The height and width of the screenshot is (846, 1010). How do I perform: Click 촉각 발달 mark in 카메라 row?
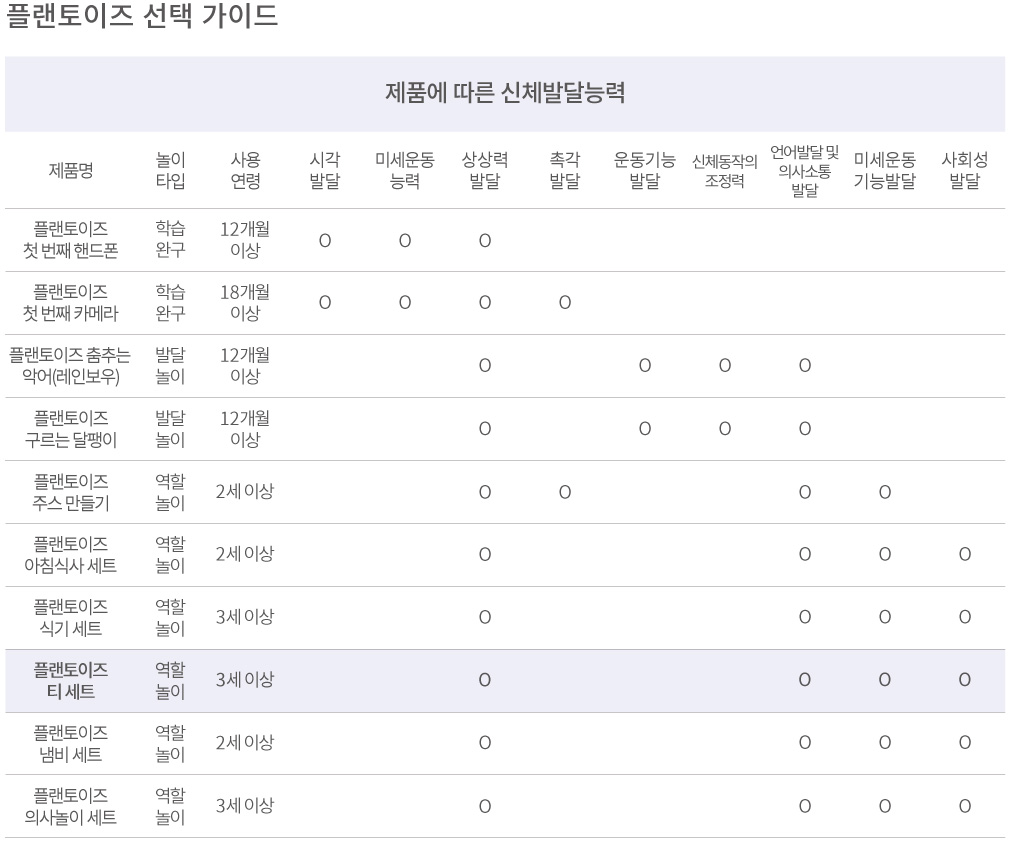pyautogui.click(x=565, y=303)
